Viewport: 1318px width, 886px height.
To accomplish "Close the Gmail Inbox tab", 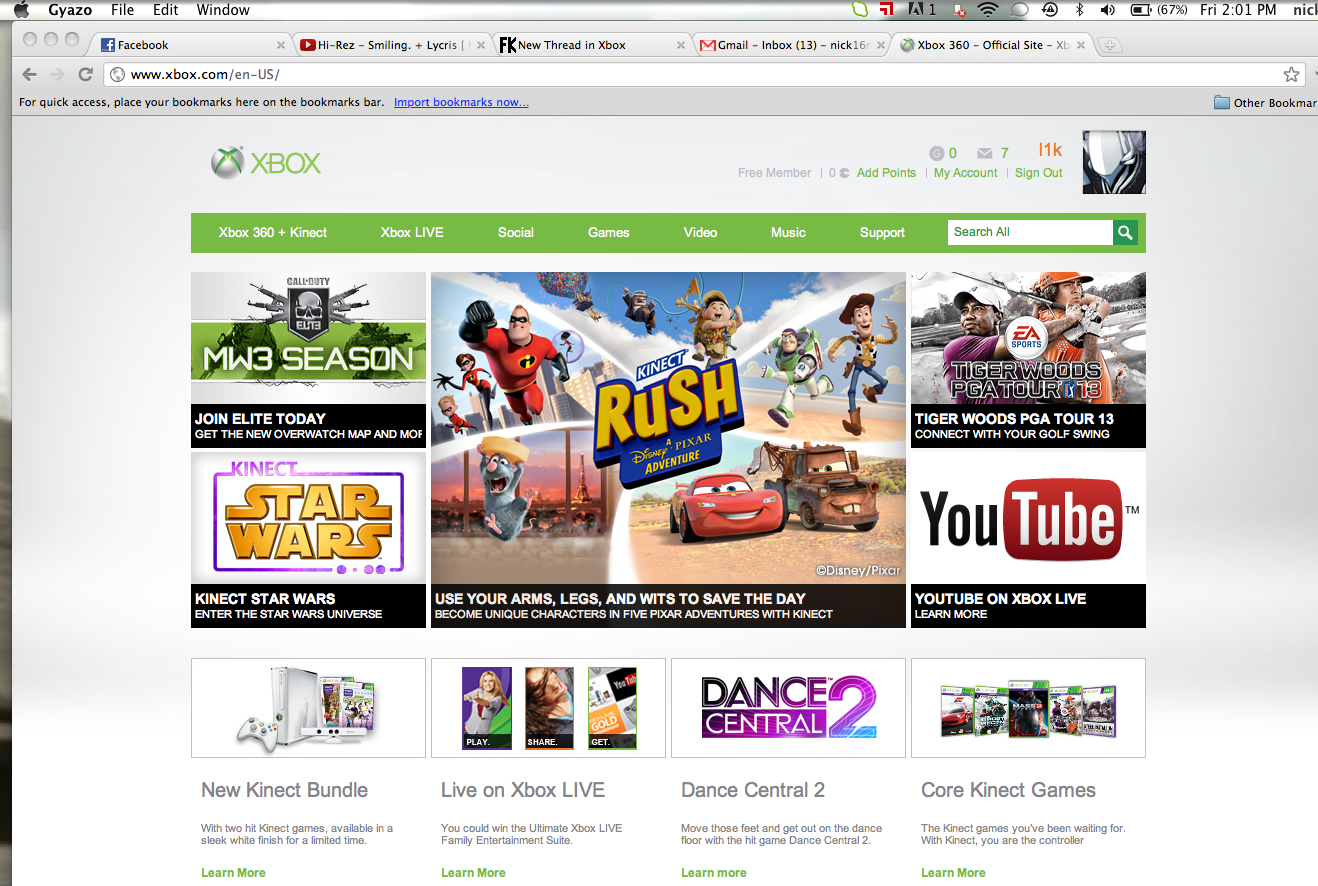I will pos(881,45).
